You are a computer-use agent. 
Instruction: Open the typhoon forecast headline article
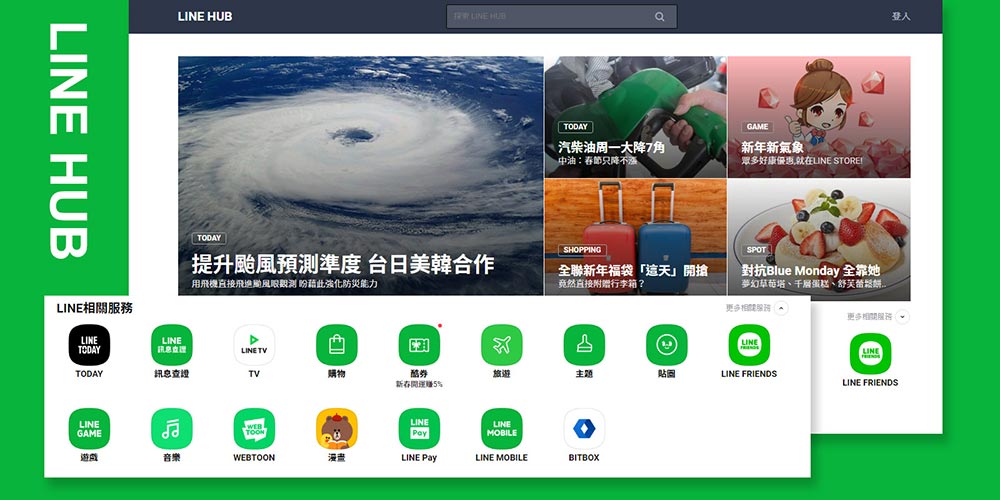(360, 175)
